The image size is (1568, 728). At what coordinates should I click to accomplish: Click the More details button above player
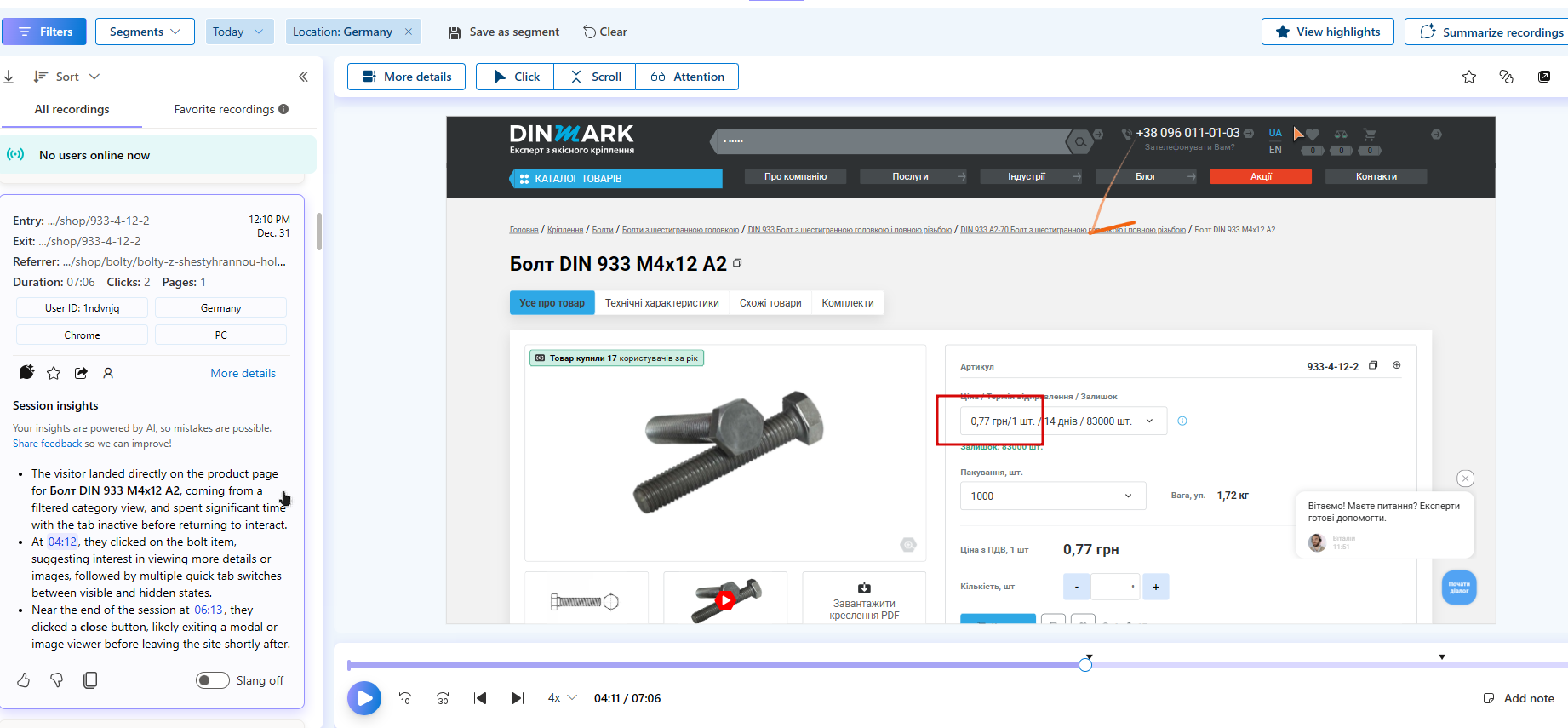(406, 77)
